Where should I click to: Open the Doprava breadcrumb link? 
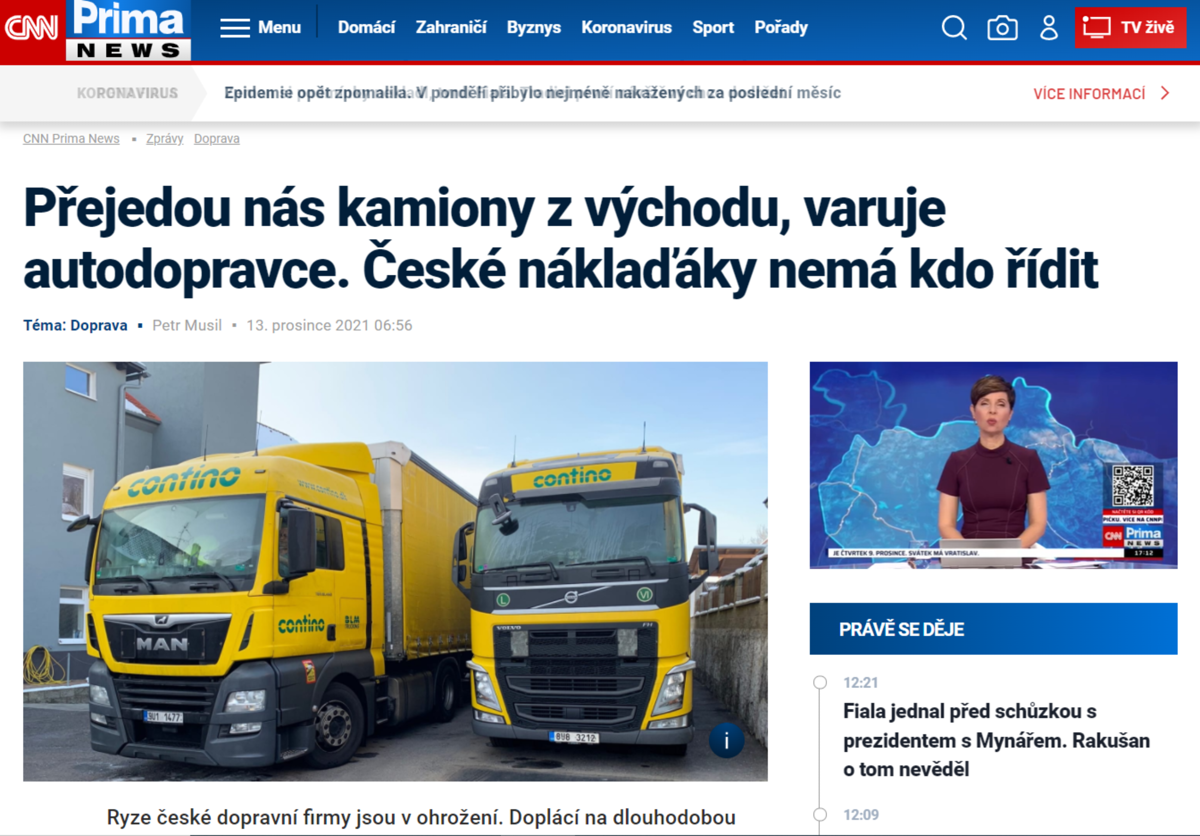click(x=217, y=139)
